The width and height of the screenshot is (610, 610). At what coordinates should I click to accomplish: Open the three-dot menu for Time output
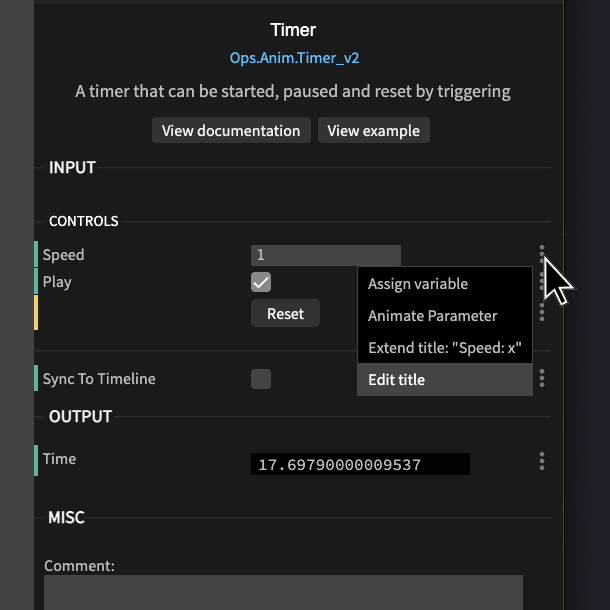542,461
